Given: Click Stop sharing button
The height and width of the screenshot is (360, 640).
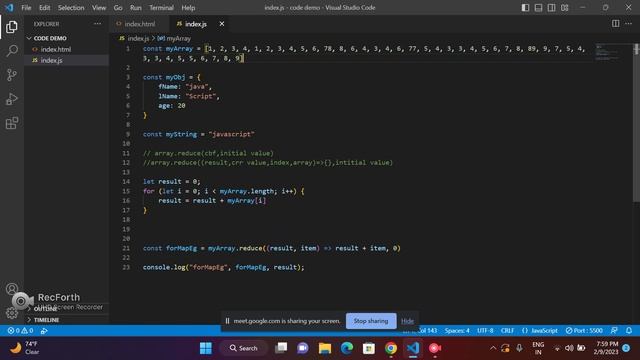Looking at the screenshot, I should (371, 321).
